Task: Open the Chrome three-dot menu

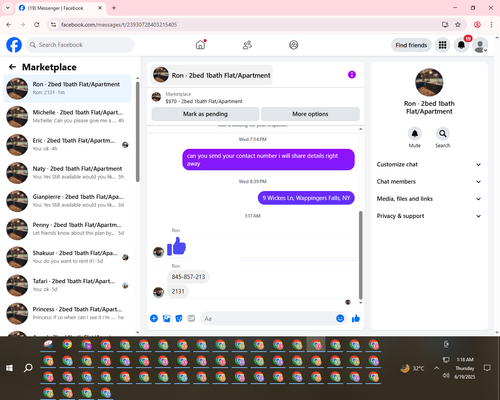Action: click(491, 24)
